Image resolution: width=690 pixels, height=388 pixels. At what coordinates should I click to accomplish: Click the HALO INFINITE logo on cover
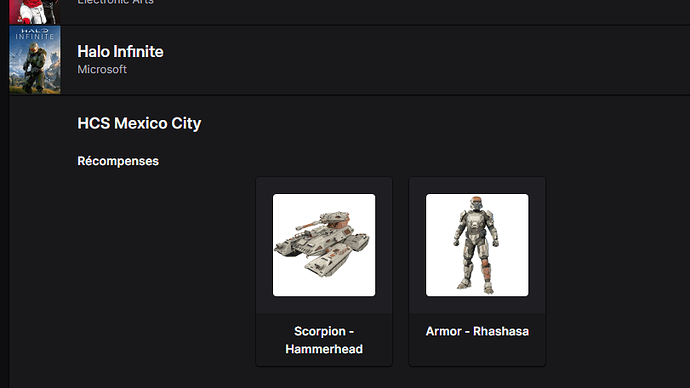click(x=35, y=34)
